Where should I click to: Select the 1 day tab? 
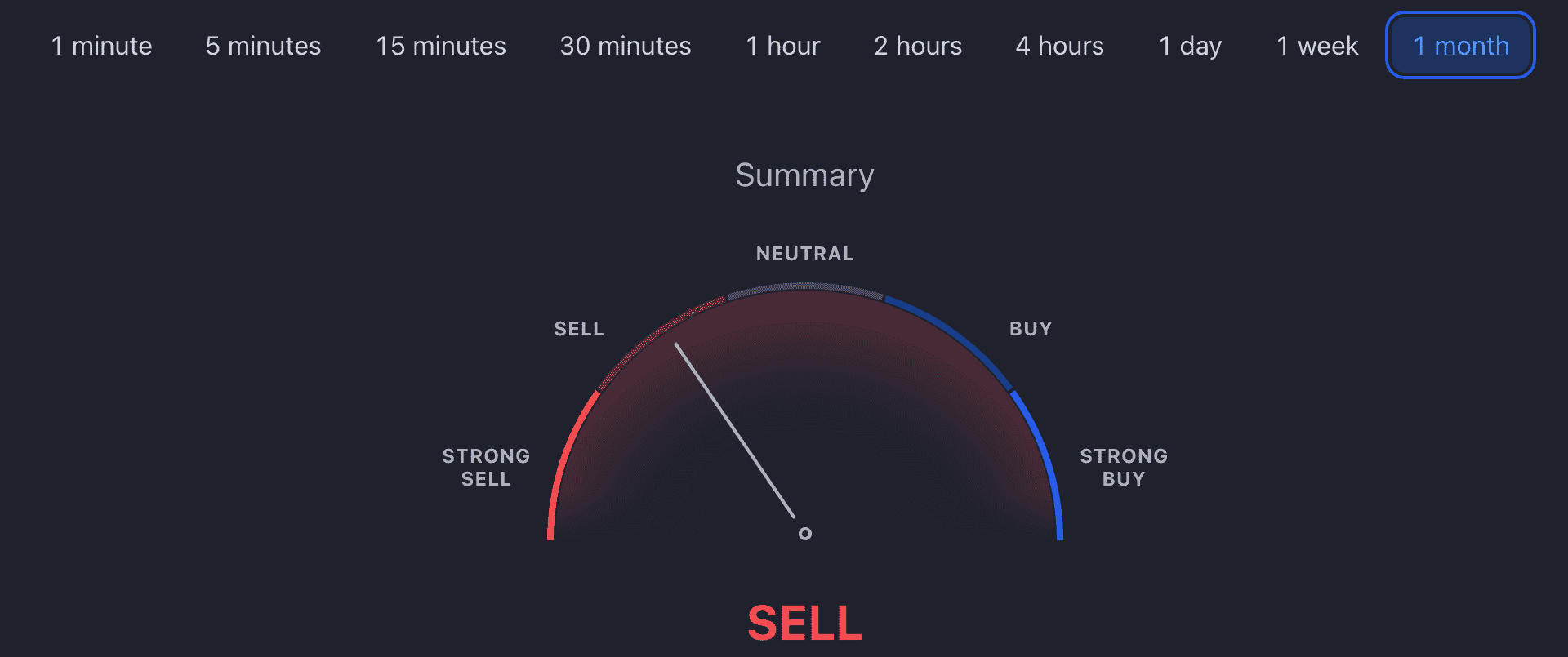click(1191, 46)
